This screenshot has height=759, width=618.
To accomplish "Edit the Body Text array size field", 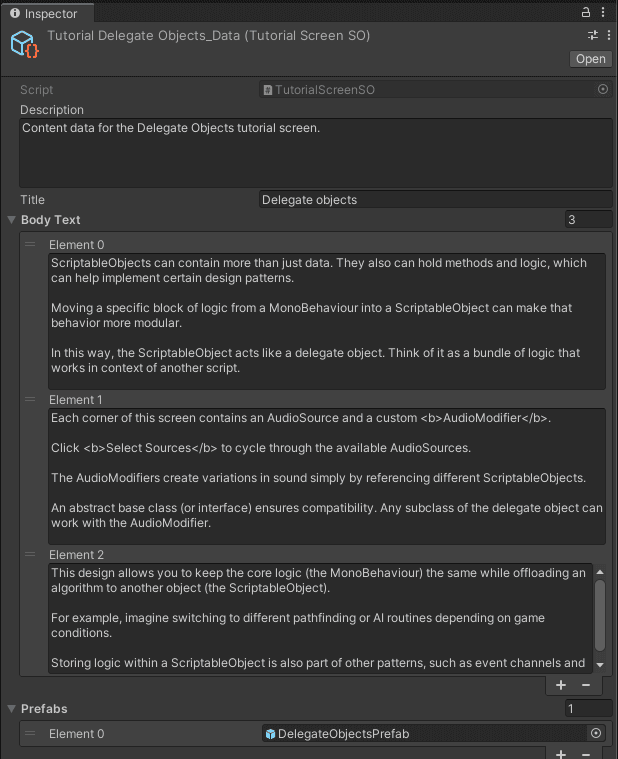I will 588,220.
